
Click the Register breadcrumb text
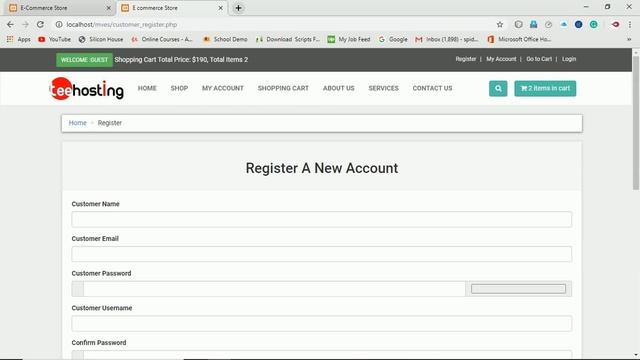[x=110, y=123]
